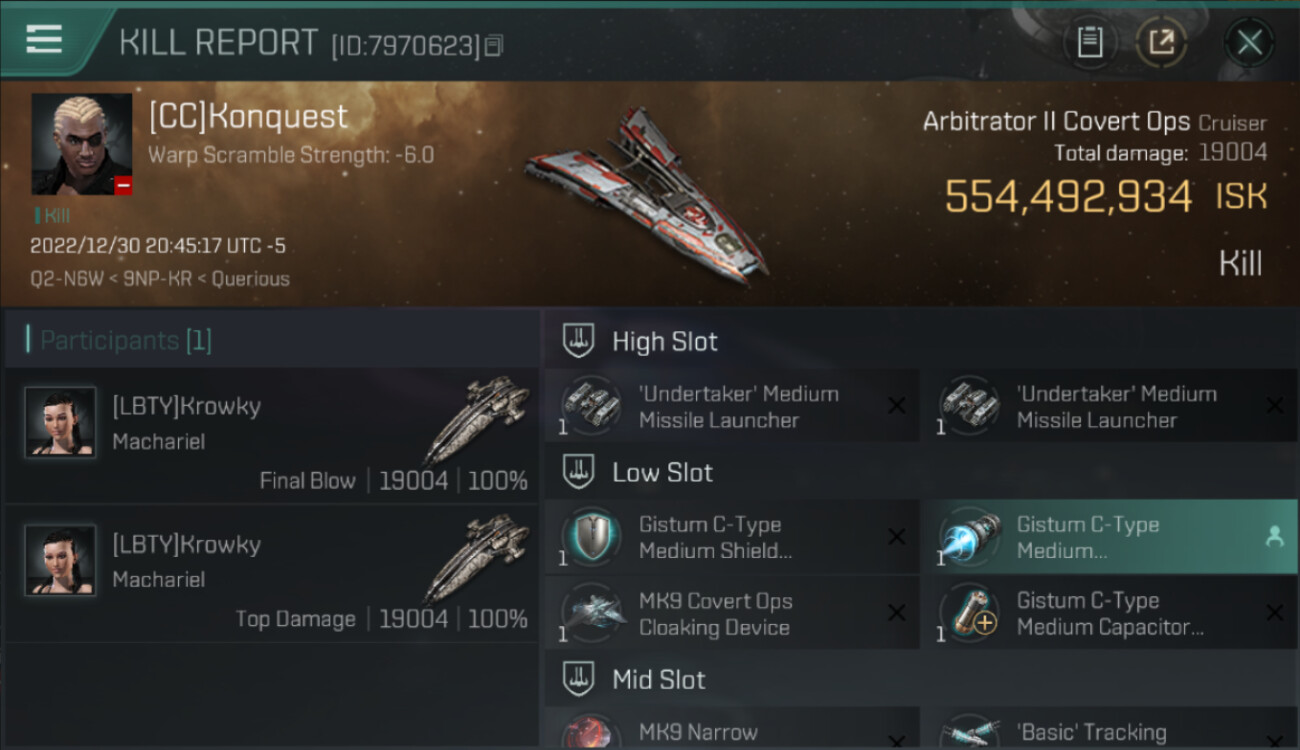Collapse the High Slot section

(578, 340)
